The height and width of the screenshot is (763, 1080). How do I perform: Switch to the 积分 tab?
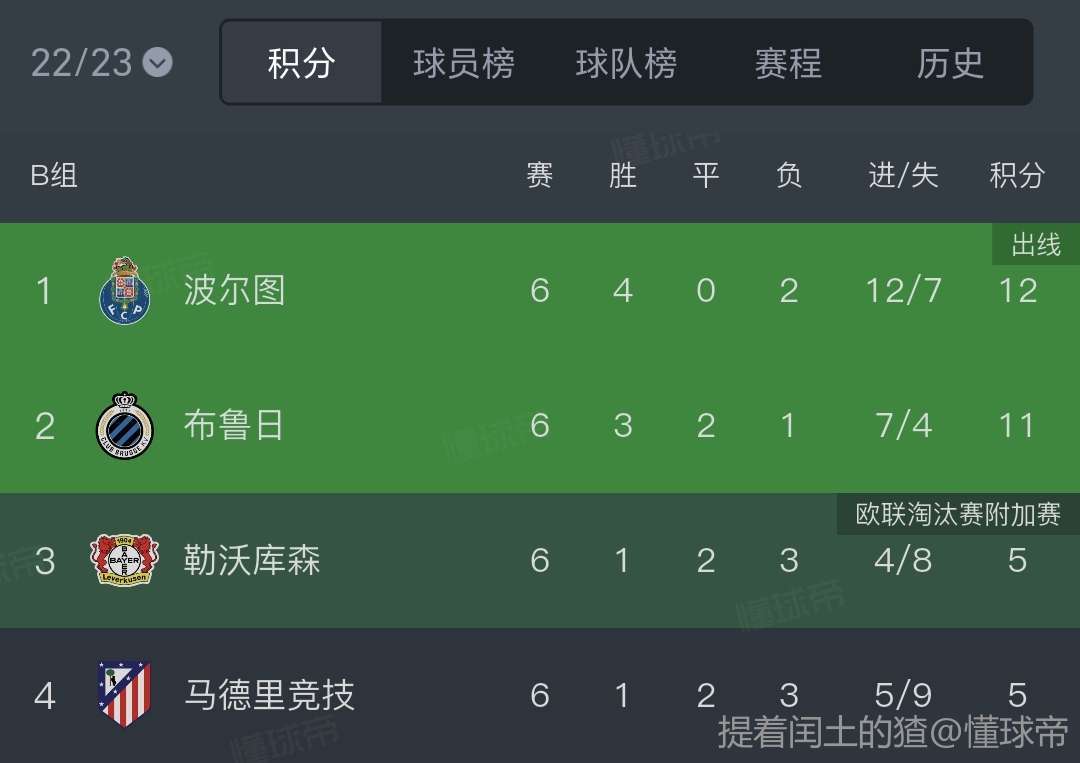tap(301, 63)
